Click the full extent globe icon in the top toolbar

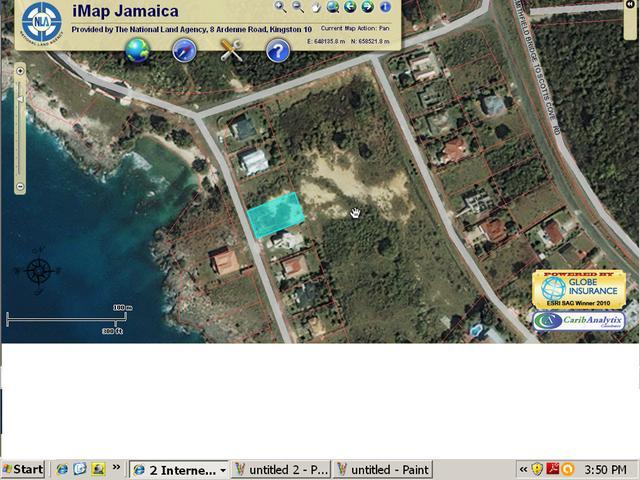pos(332,7)
